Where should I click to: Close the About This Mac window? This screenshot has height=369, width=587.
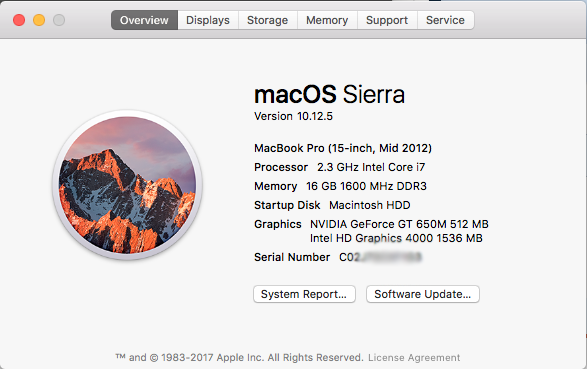coord(19,20)
